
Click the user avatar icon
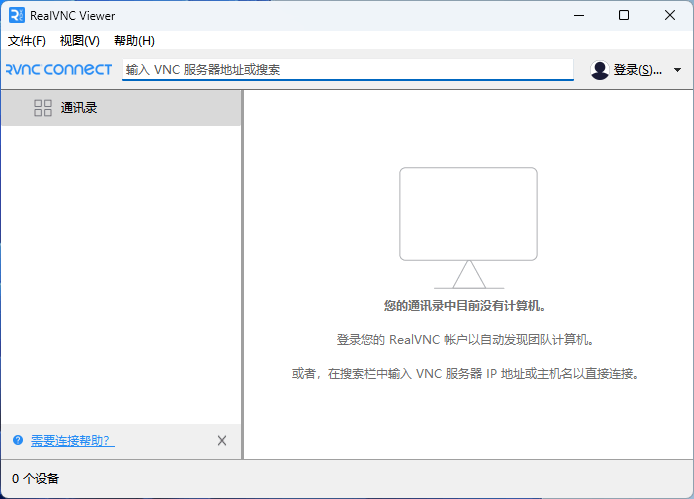[x=600, y=70]
